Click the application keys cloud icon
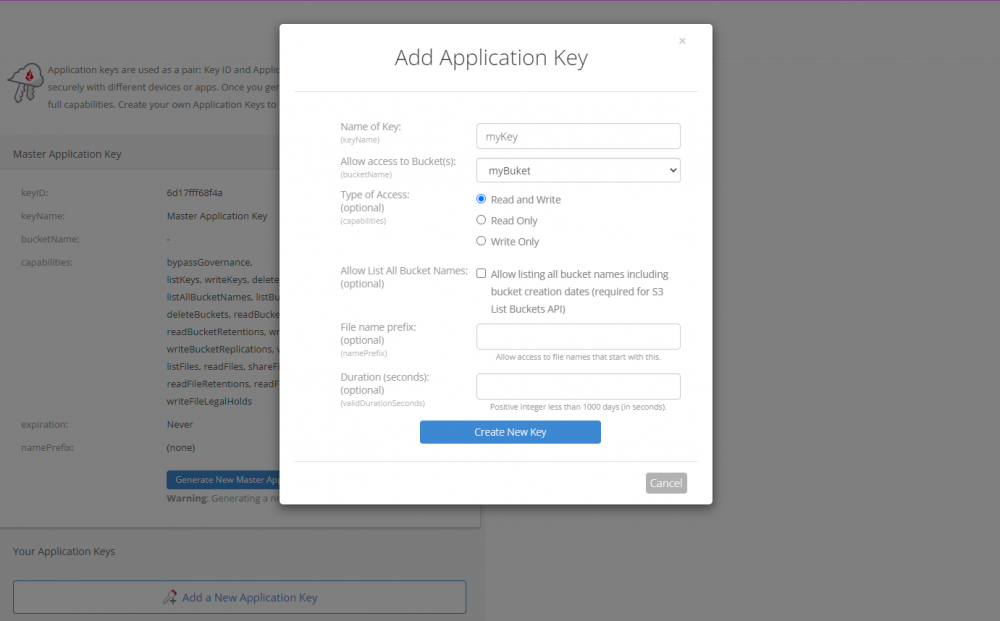Screen dimensions: 1000x621 click(26, 82)
